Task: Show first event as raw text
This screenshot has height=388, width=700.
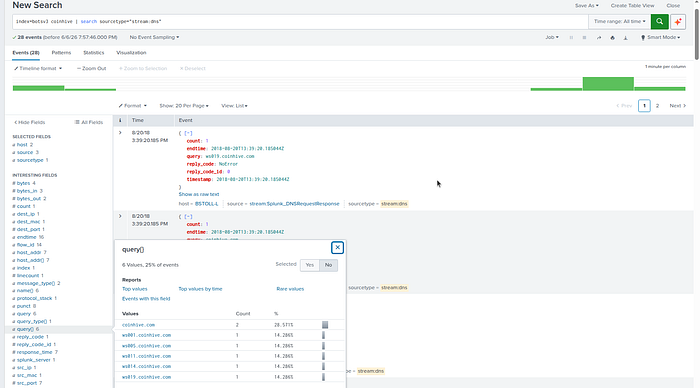Action: click(x=199, y=194)
